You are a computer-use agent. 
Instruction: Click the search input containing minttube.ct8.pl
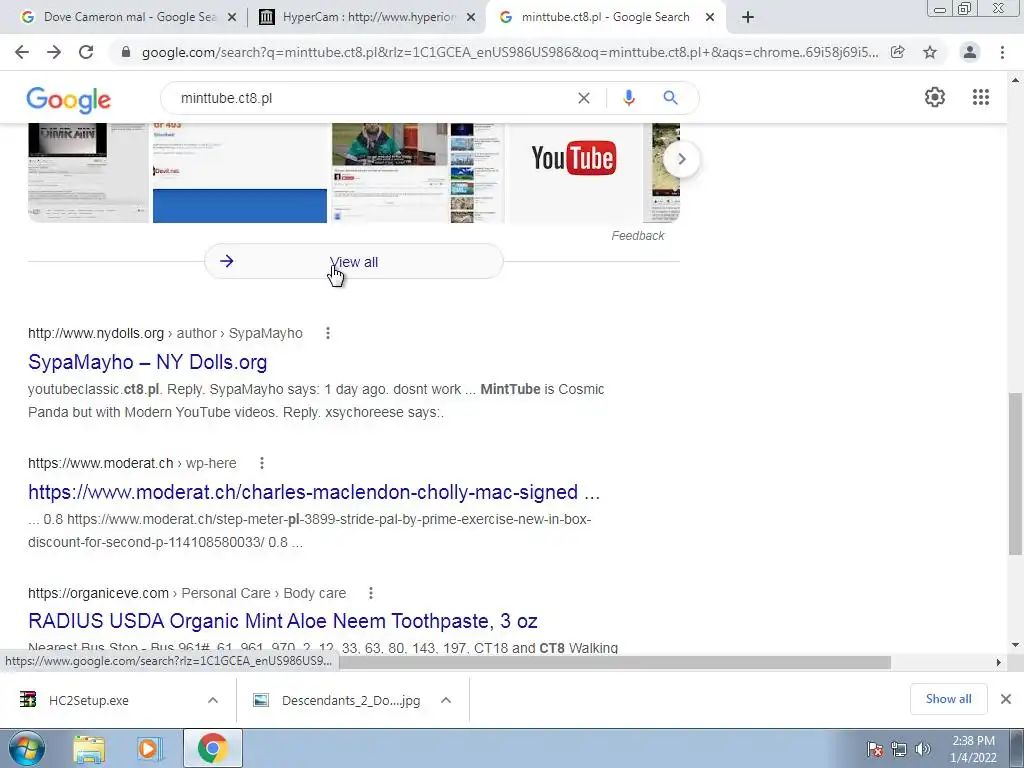(x=372, y=98)
